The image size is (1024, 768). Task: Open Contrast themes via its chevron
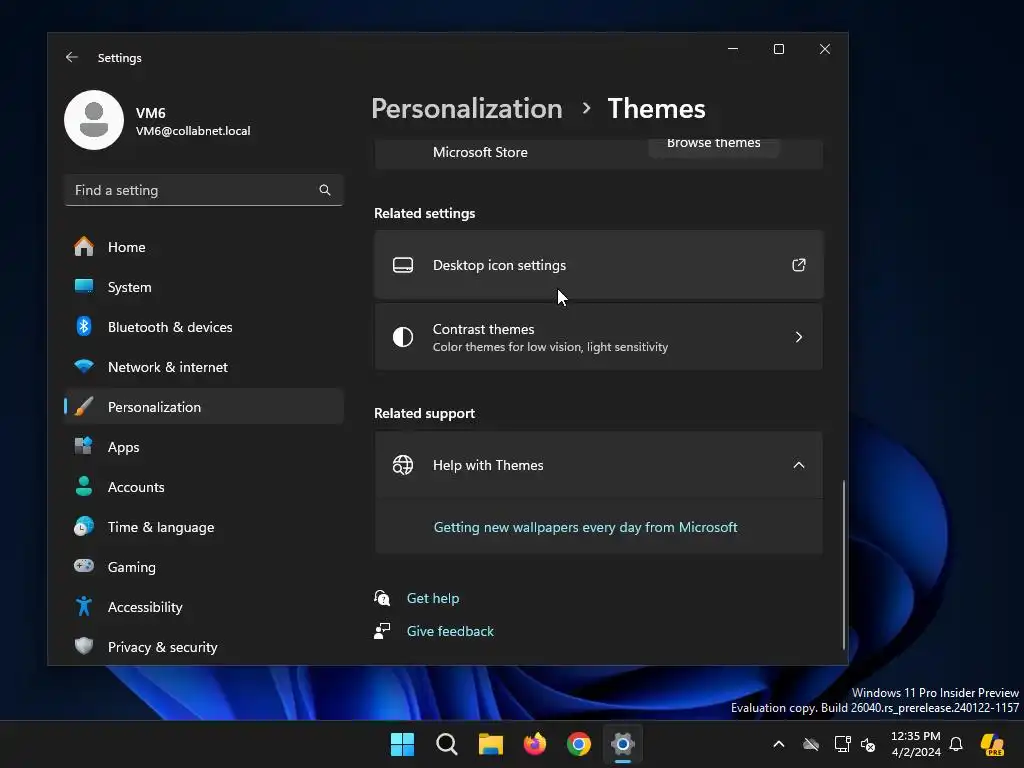799,337
